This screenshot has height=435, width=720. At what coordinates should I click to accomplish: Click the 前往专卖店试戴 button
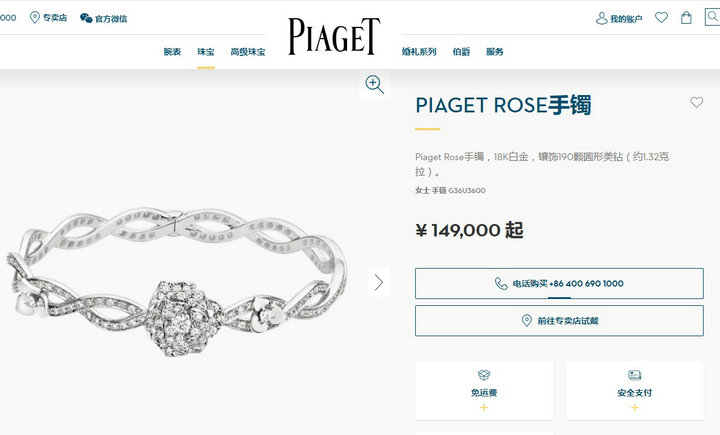pos(559,321)
